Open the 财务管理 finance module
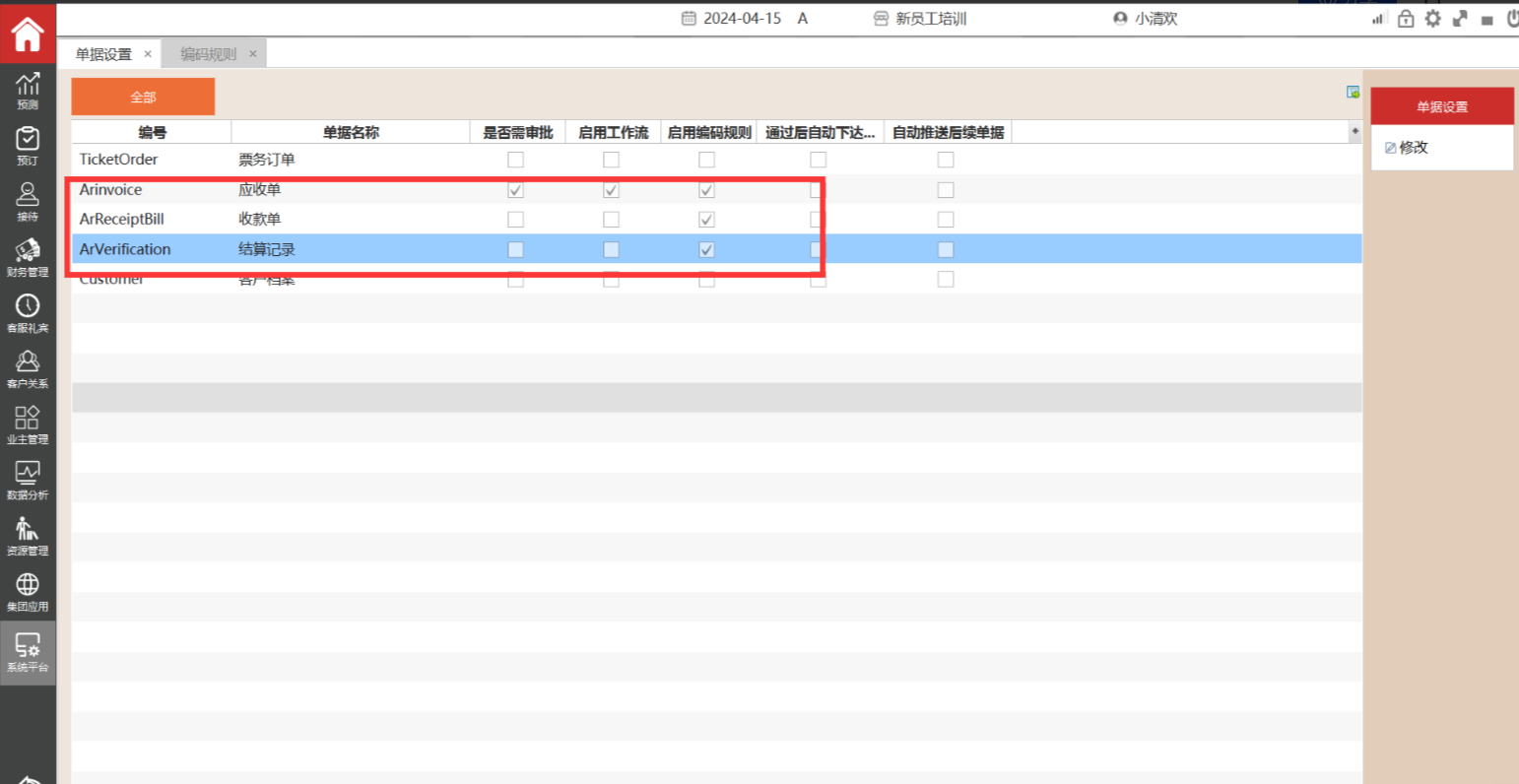The image size is (1519, 784). click(x=28, y=258)
